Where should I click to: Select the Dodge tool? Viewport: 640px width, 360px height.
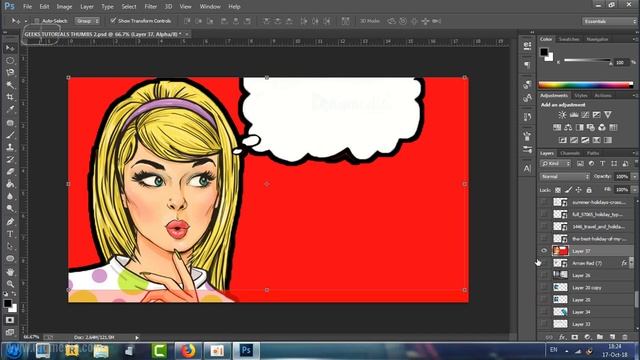(10, 209)
